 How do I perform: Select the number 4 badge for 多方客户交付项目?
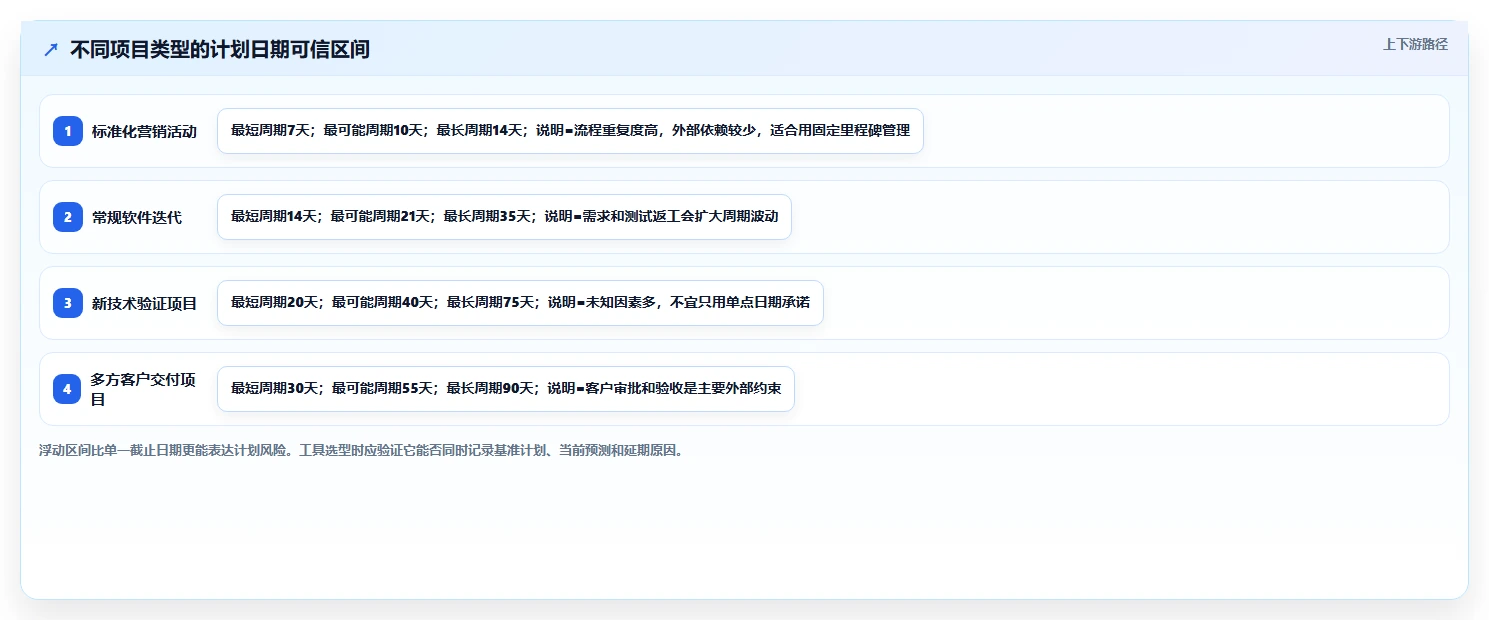[68, 389]
